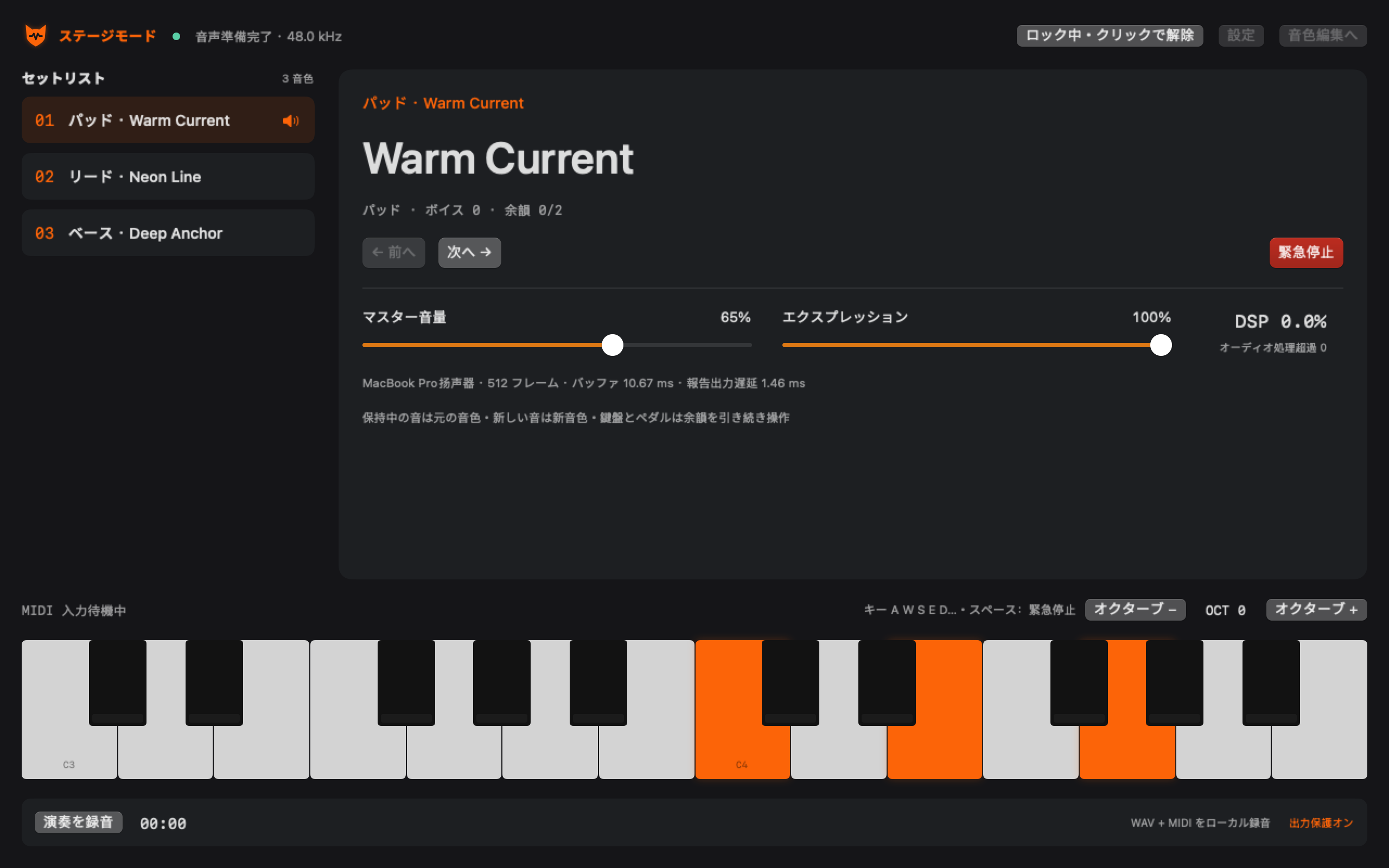Click the 出力保護オン output protection label

(x=1321, y=822)
